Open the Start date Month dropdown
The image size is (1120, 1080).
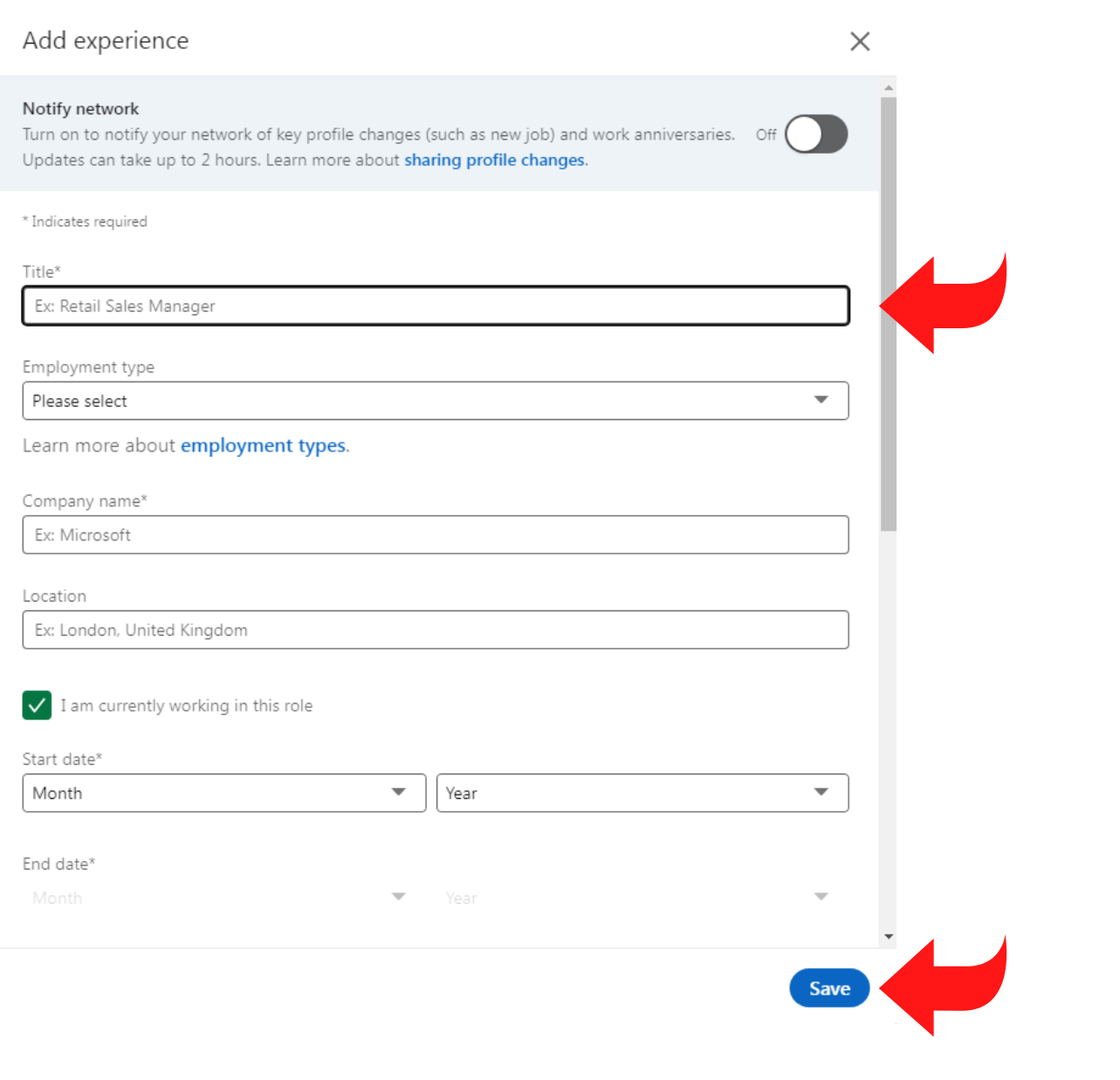224,793
